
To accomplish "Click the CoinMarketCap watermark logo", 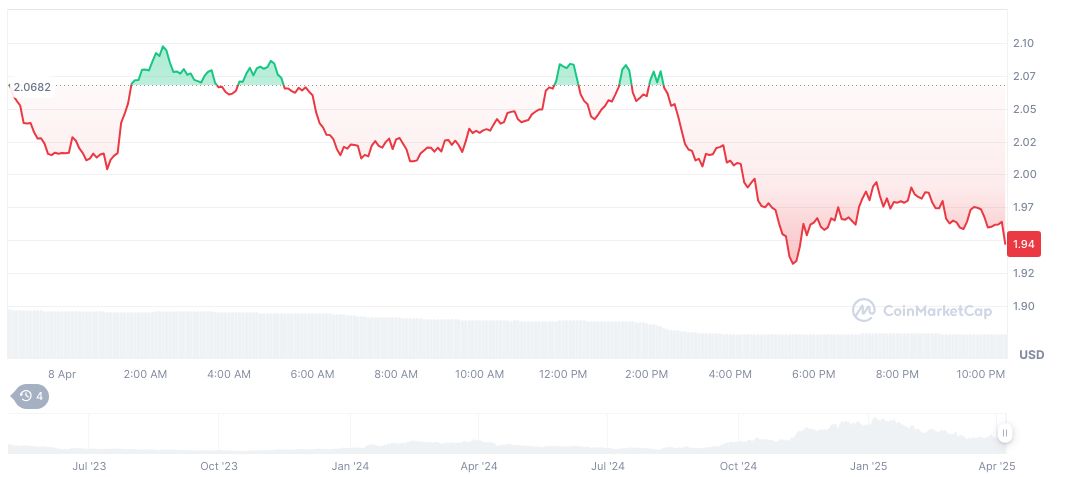I will click(x=921, y=311).
